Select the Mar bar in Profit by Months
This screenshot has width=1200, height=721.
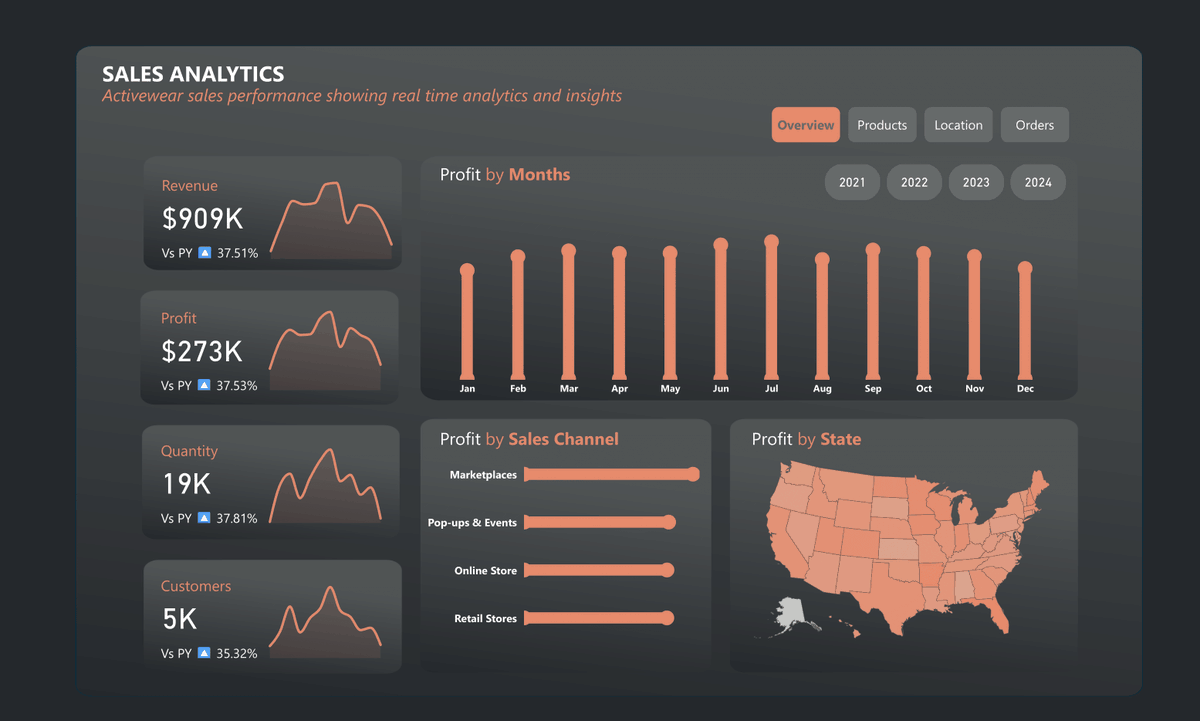[569, 313]
